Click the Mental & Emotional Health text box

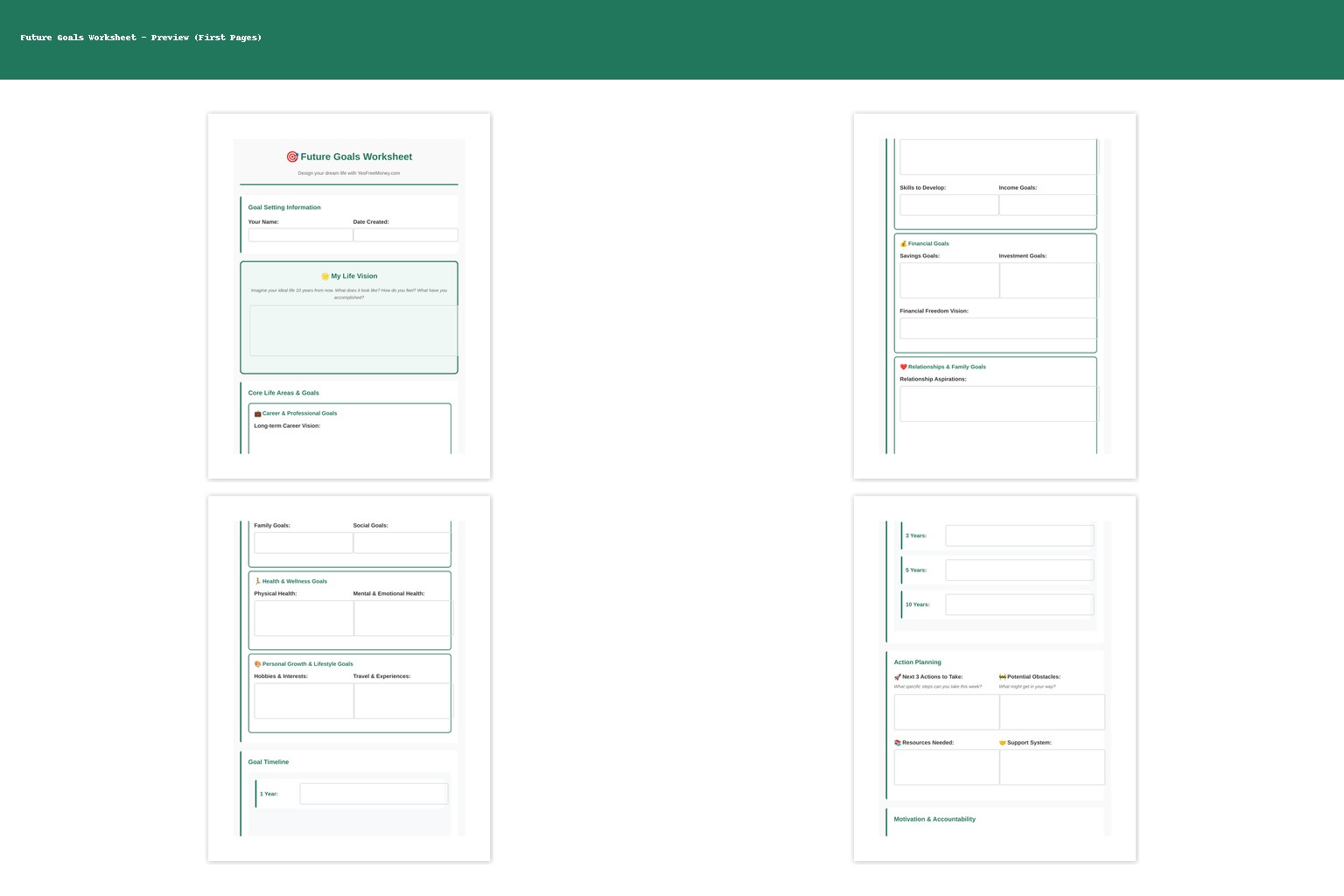(x=402, y=619)
